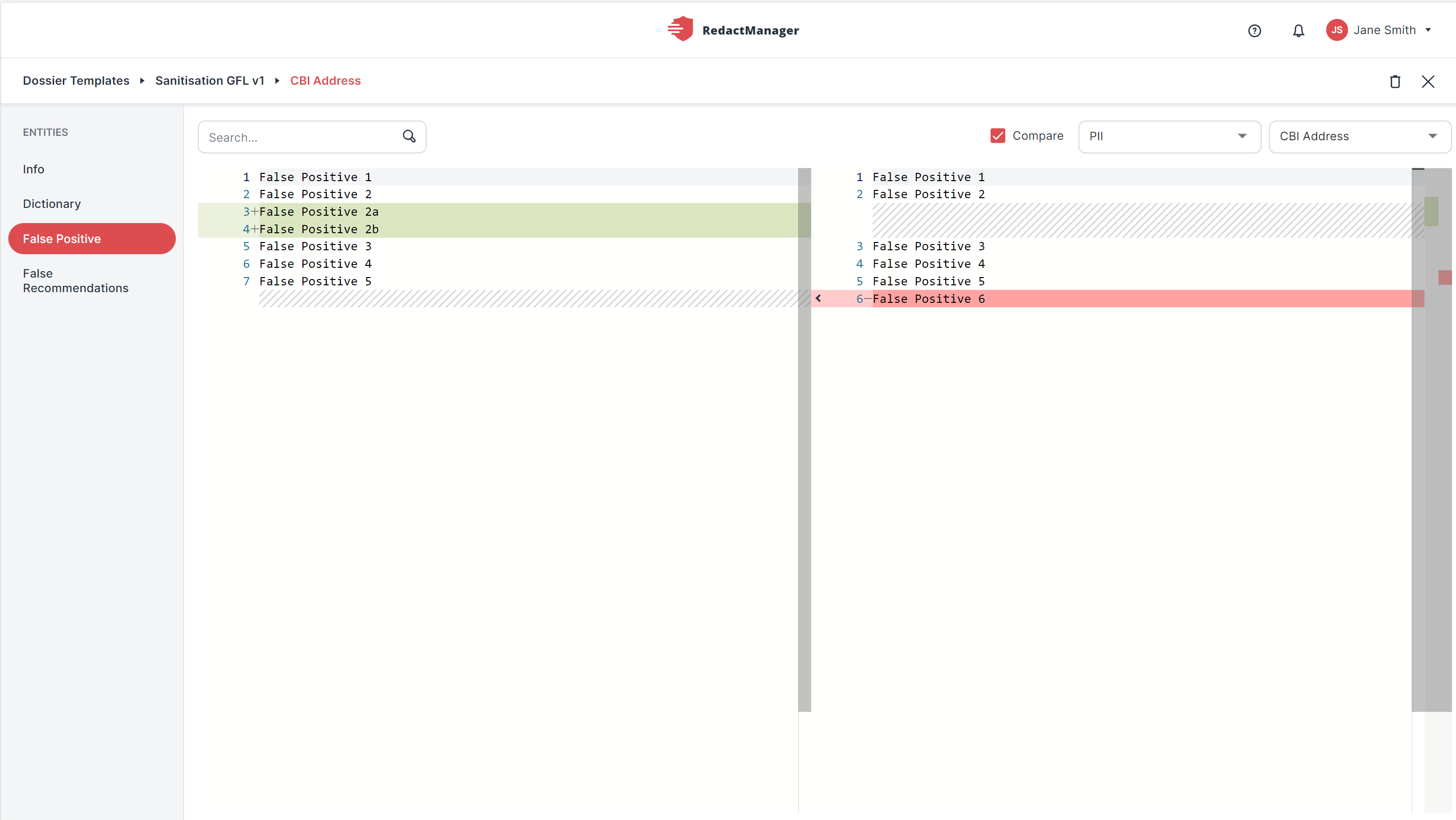This screenshot has height=820, width=1456.
Task: Click False Positive 3 in left editor
Action: [316, 246]
